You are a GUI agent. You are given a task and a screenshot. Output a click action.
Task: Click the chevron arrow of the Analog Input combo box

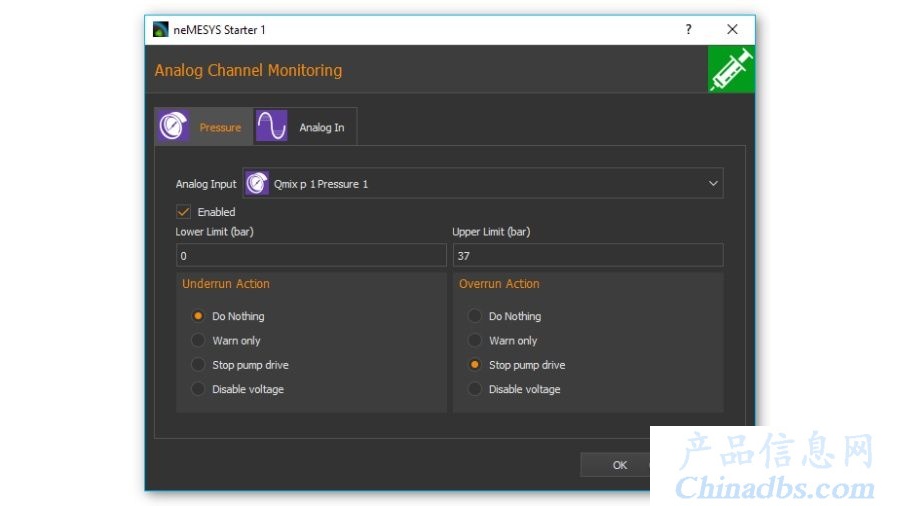(713, 184)
